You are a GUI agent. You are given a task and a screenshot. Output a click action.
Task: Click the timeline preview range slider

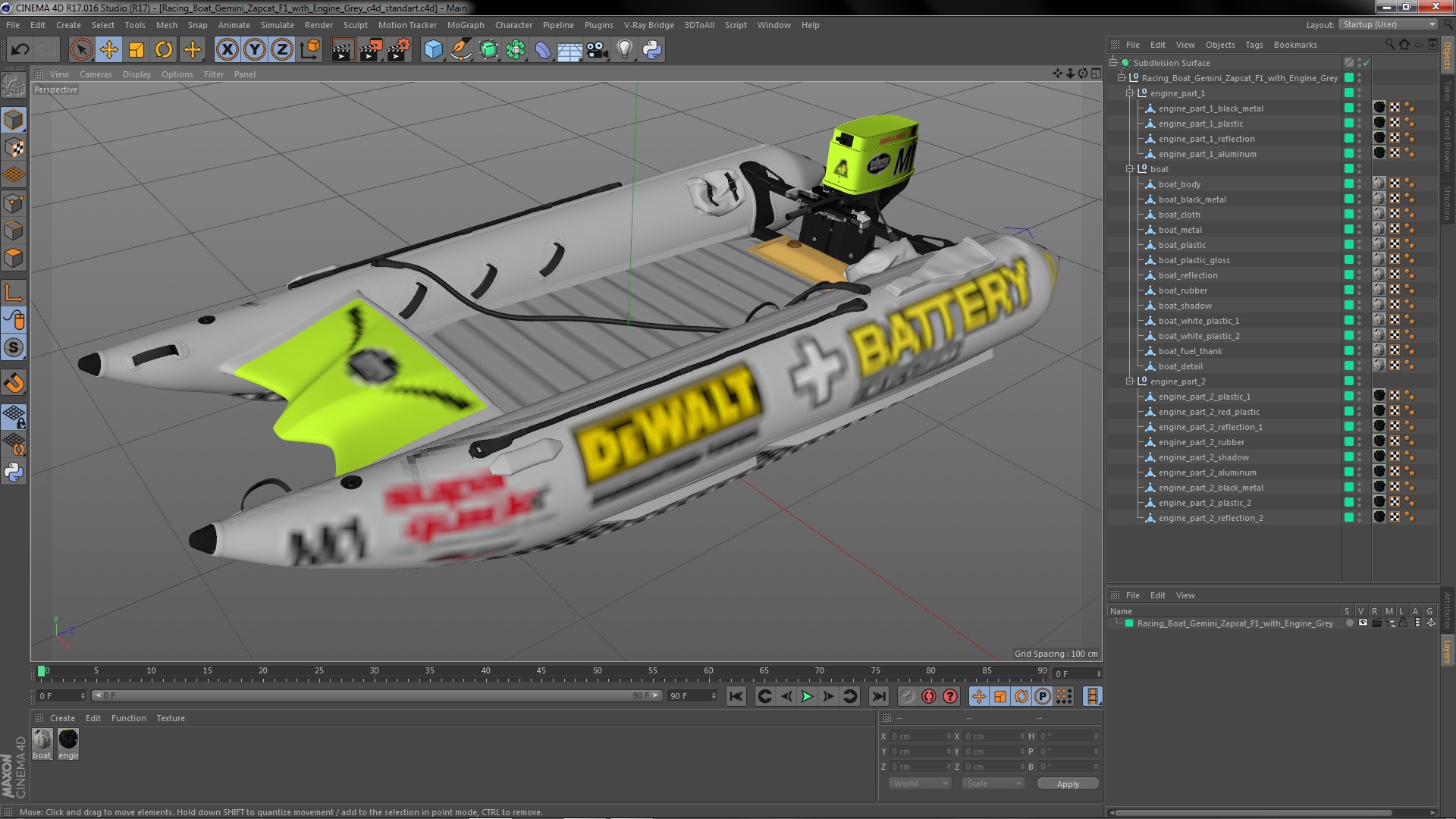377,695
